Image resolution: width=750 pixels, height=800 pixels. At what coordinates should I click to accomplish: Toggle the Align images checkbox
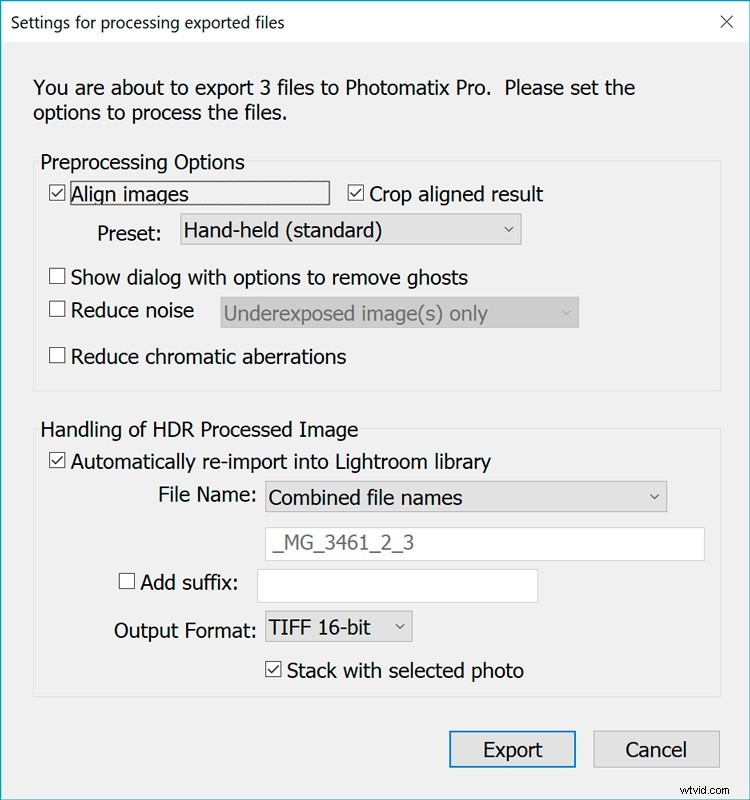pyautogui.click(x=57, y=194)
